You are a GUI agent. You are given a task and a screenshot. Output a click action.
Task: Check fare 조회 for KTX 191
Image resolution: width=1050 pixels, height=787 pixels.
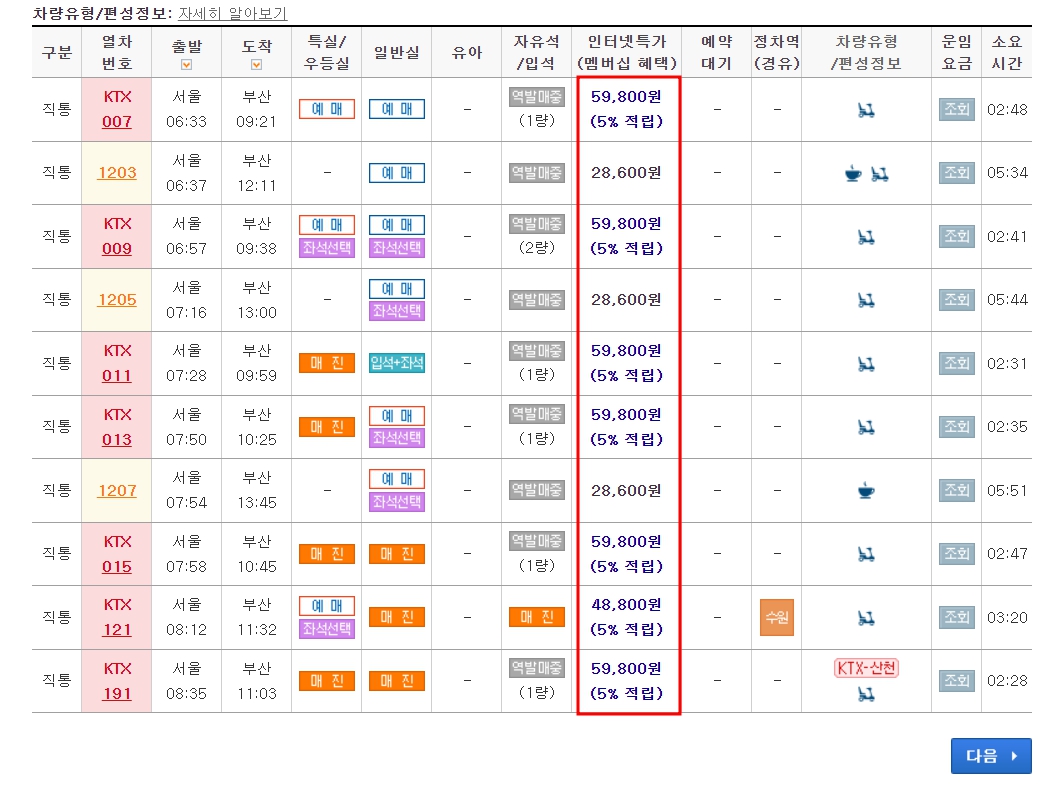point(956,681)
